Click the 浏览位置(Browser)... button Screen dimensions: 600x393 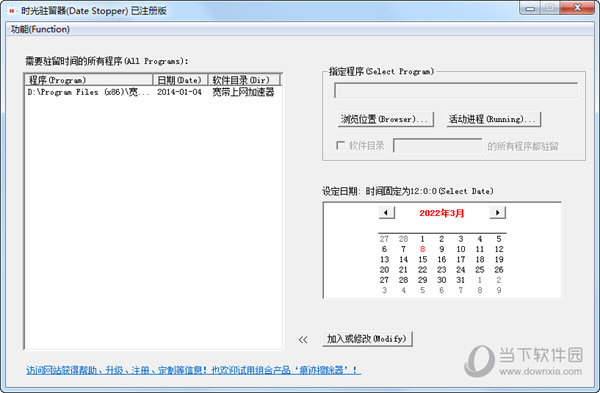click(x=385, y=119)
